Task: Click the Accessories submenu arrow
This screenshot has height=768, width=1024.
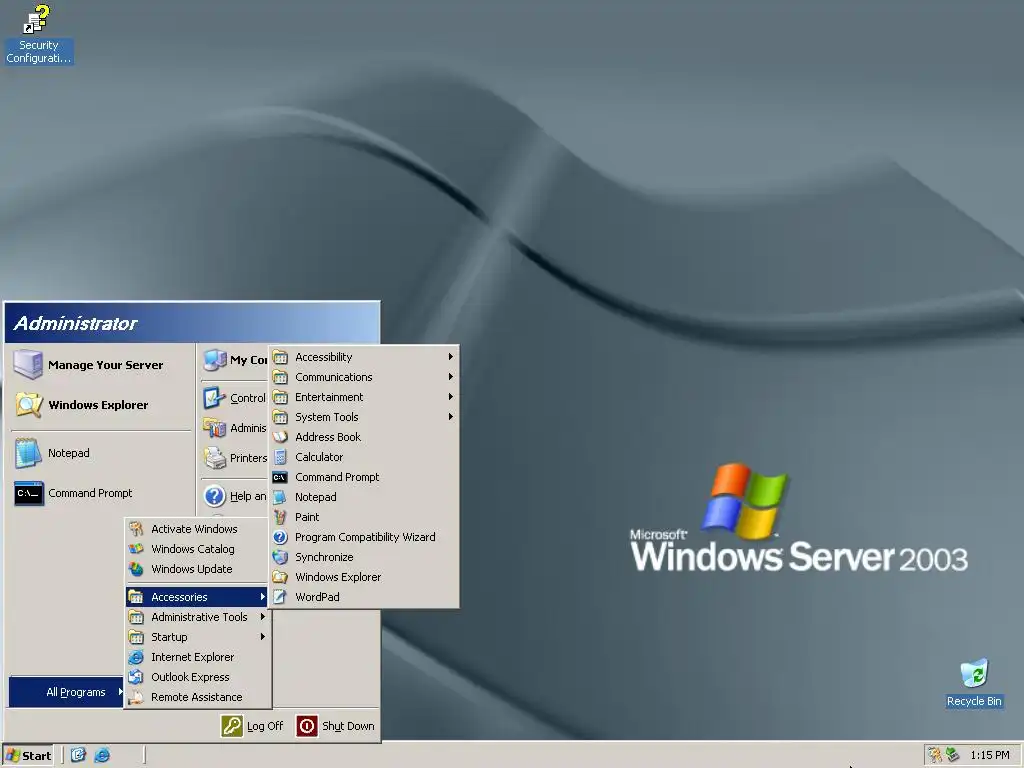Action: click(x=263, y=596)
